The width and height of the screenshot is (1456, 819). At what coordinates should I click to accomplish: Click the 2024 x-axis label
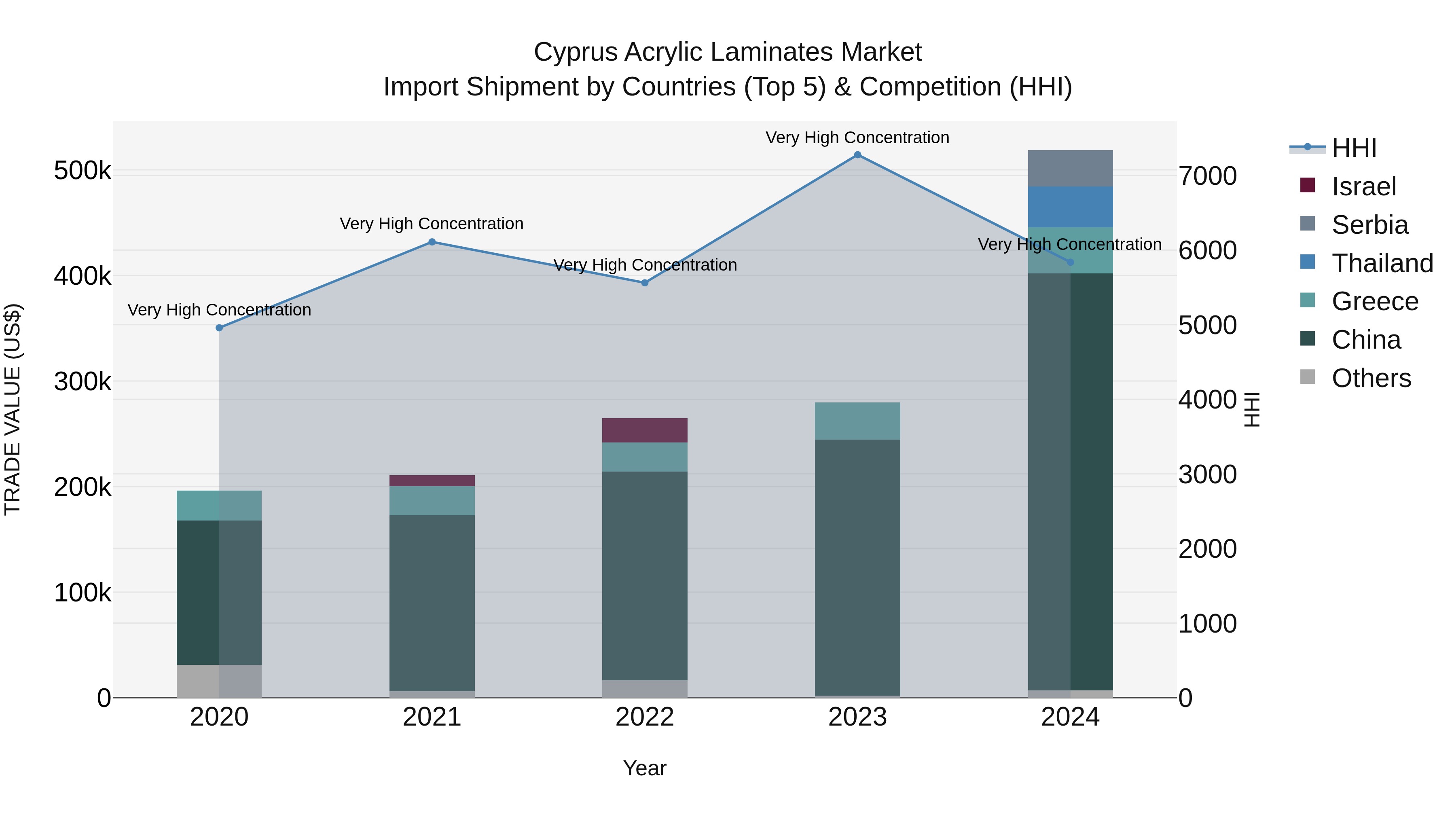(x=1070, y=717)
